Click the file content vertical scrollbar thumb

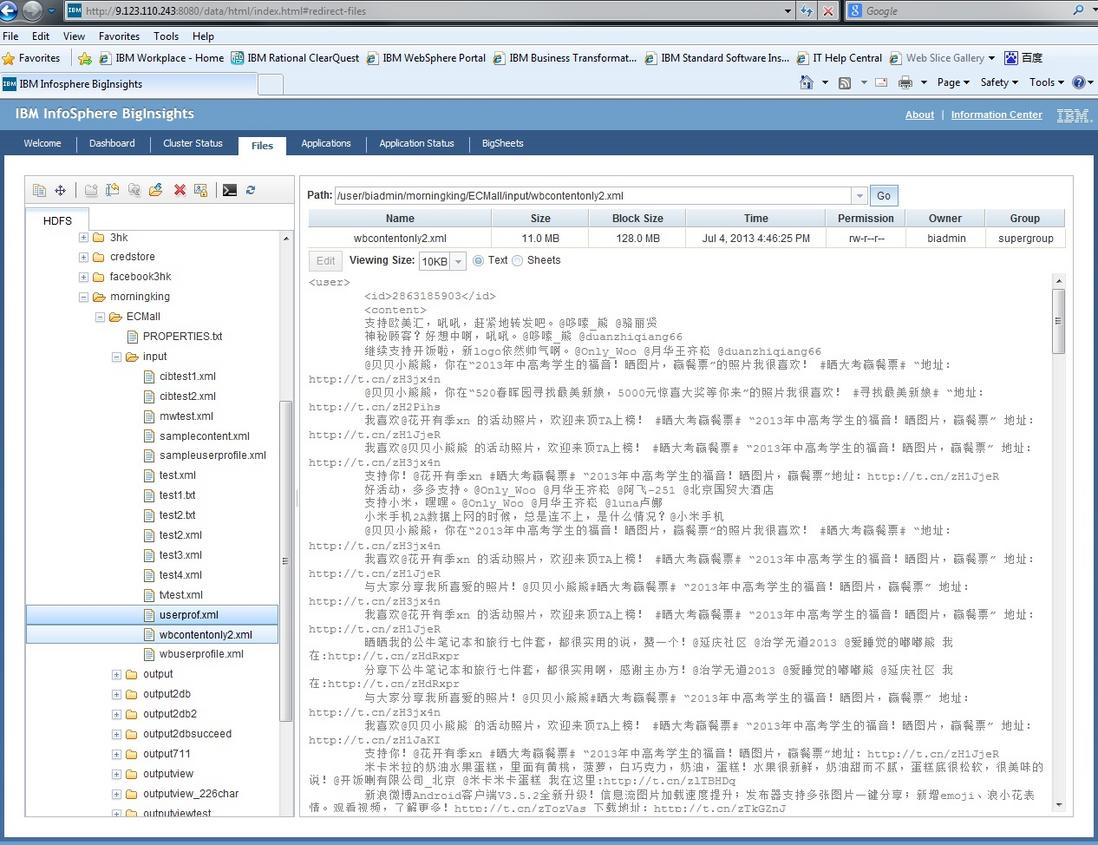pyautogui.click(x=1059, y=321)
